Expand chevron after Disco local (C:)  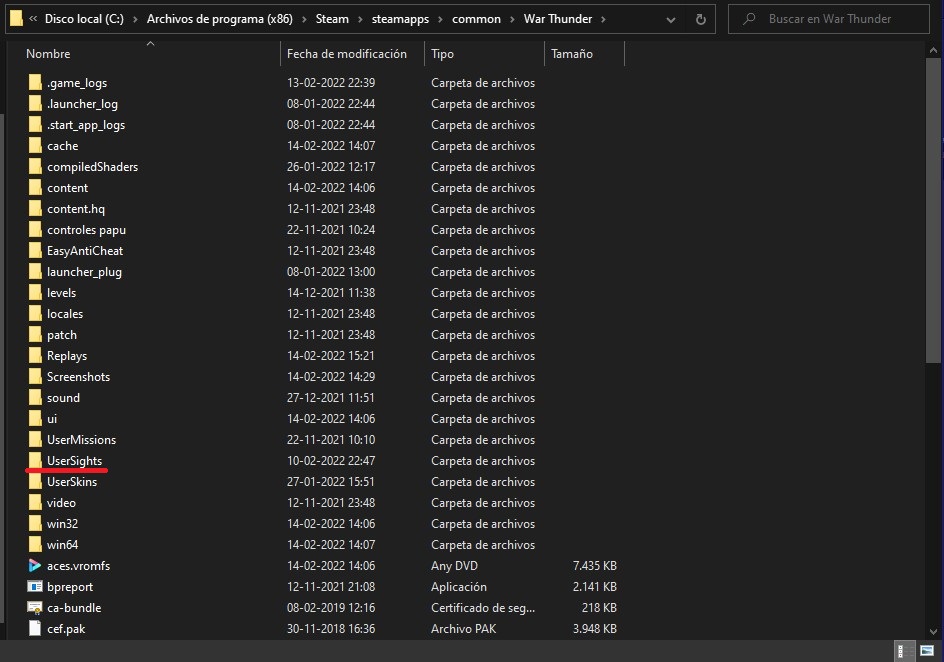(135, 19)
